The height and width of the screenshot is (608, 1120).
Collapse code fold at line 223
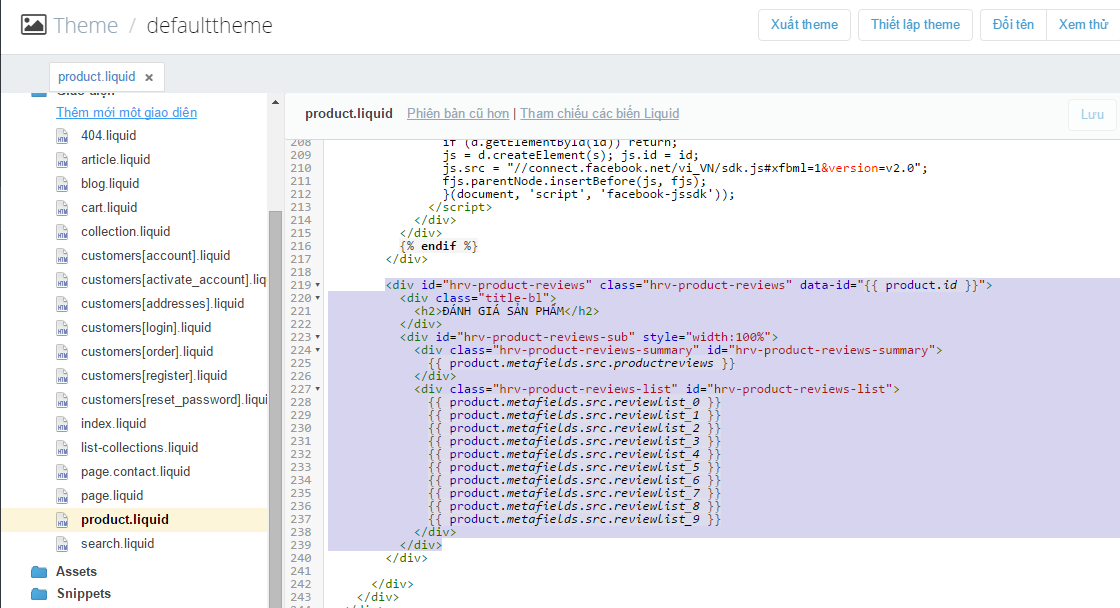point(318,337)
